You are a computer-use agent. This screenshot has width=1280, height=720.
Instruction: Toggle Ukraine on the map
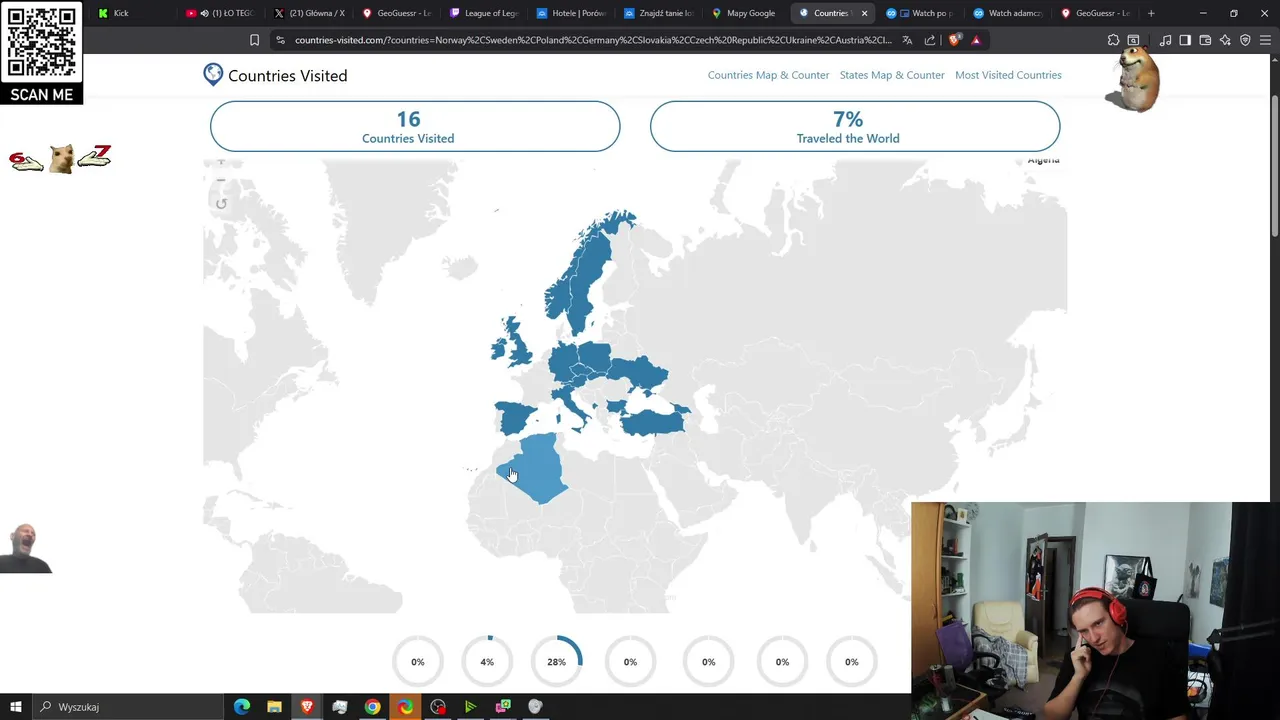point(642,375)
